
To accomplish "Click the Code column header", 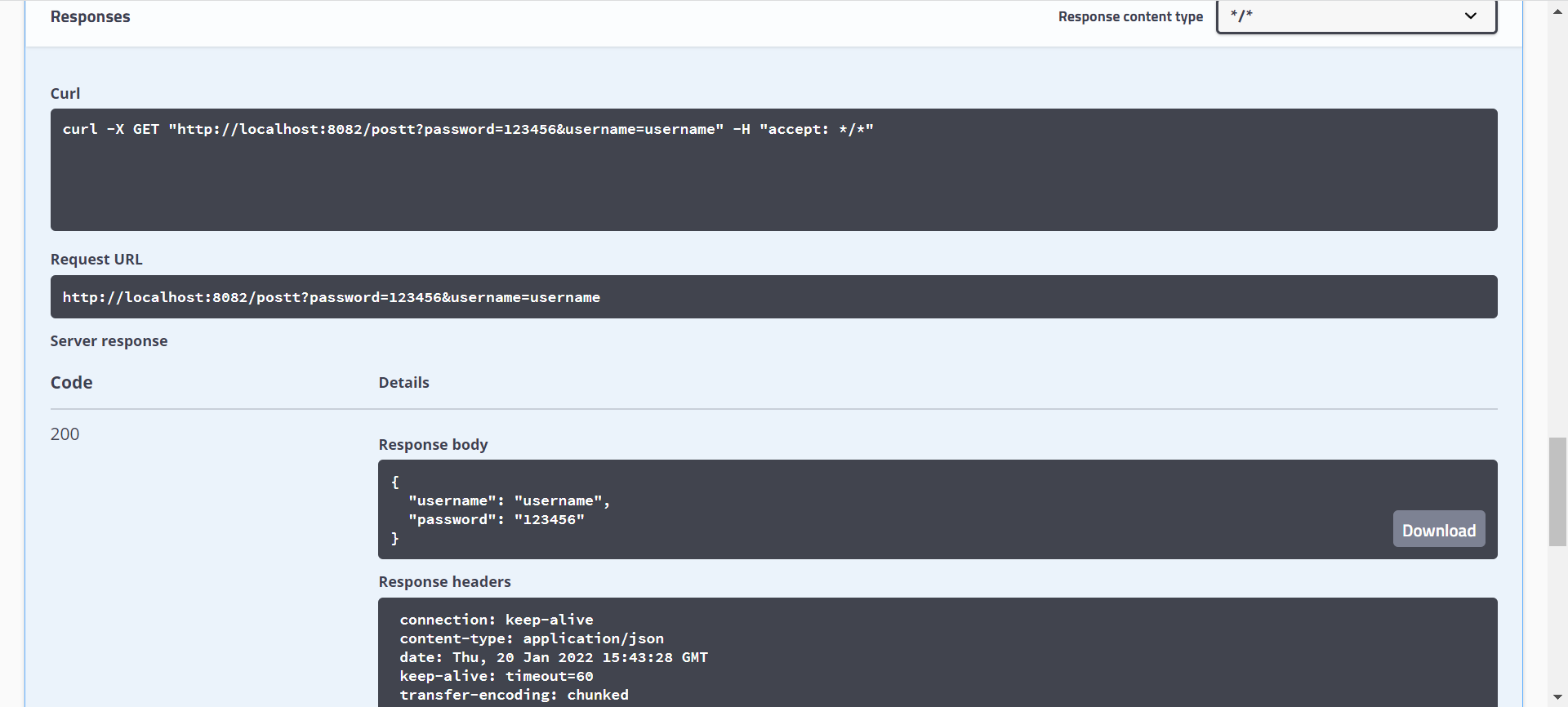I will (x=72, y=383).
